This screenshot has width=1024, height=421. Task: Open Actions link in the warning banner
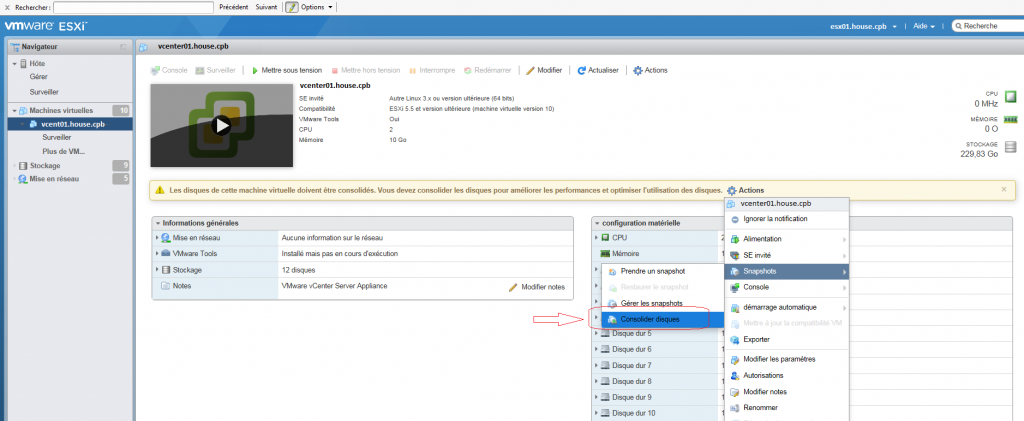pos(746,191)
